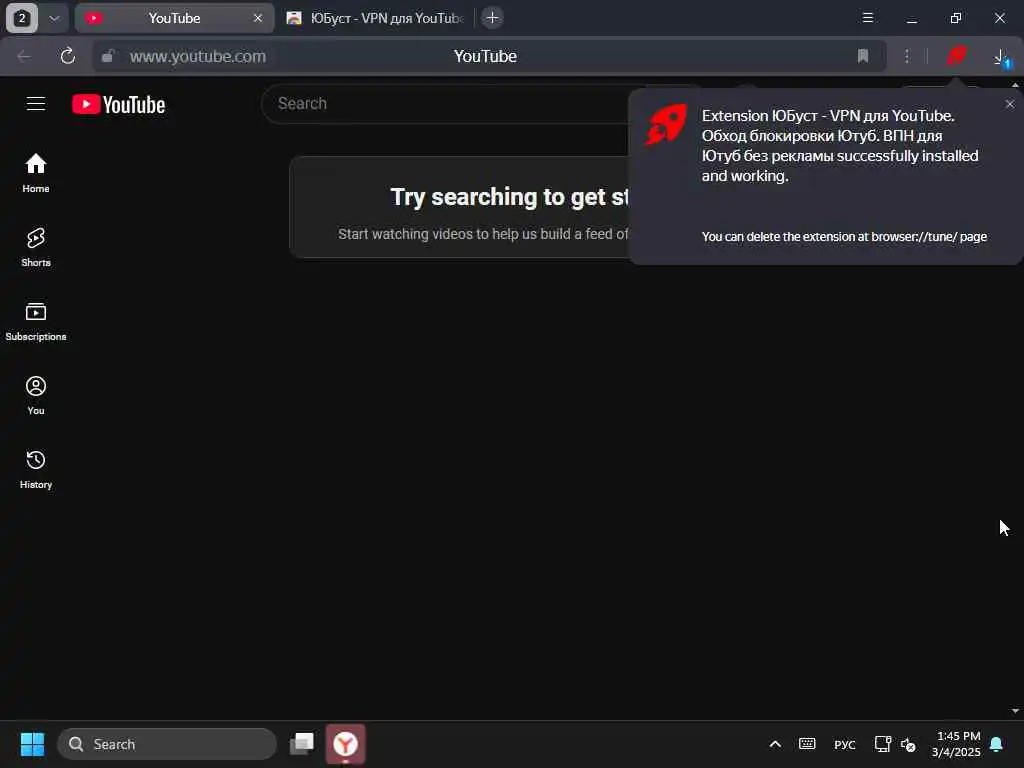Close the YouTube tab

(x=257, y=18)
